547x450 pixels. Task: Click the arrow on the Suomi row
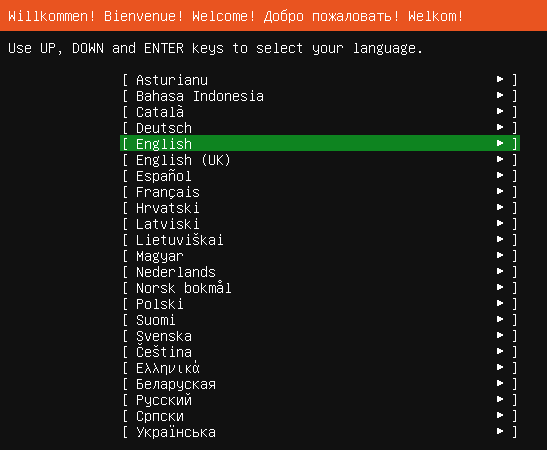click(500, 319)
